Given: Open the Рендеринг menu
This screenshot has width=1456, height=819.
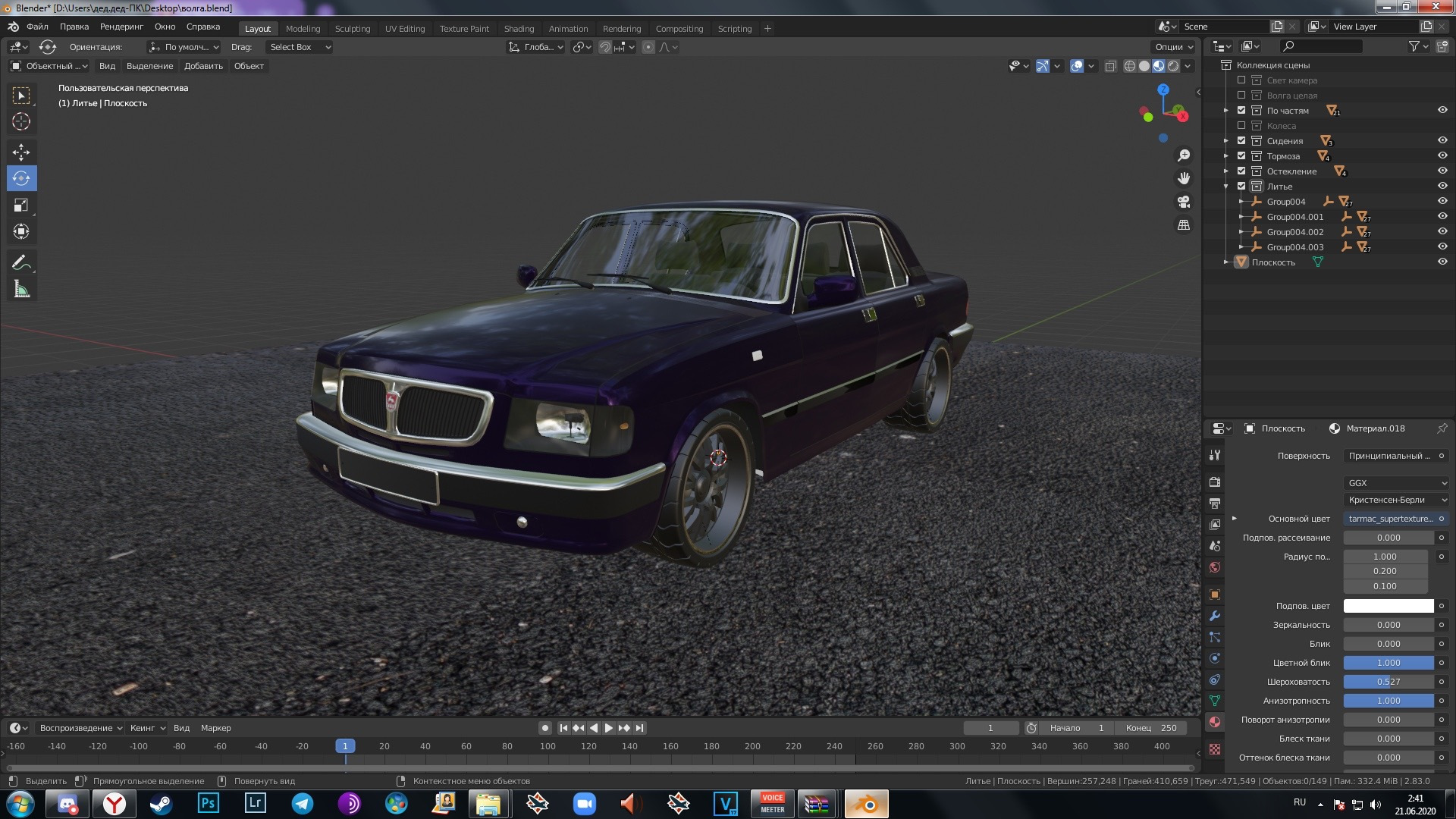Looking at the screenshot, I should tap(121, 27).
